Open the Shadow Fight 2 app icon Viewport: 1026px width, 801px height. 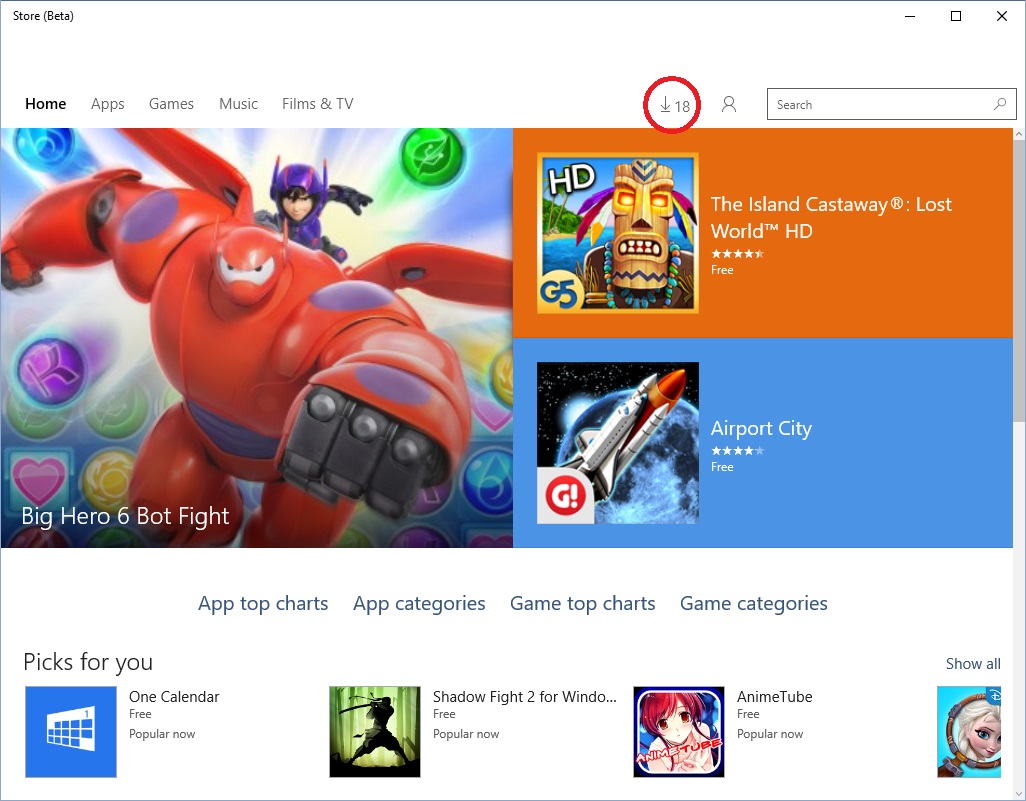375,732
